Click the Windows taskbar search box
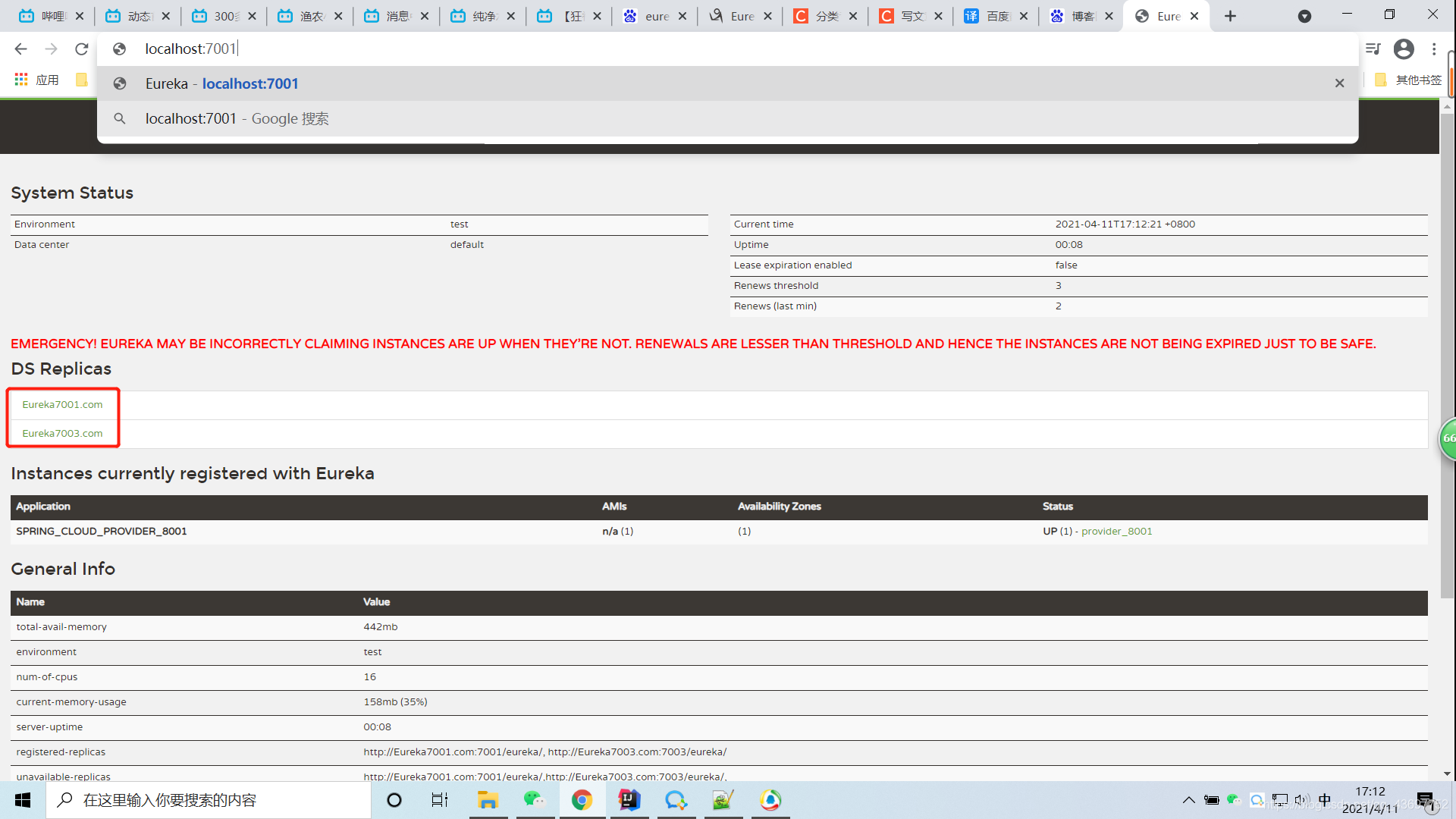Screen dimensions: 1456x819 pyautogui.click(x=209, y=800)
